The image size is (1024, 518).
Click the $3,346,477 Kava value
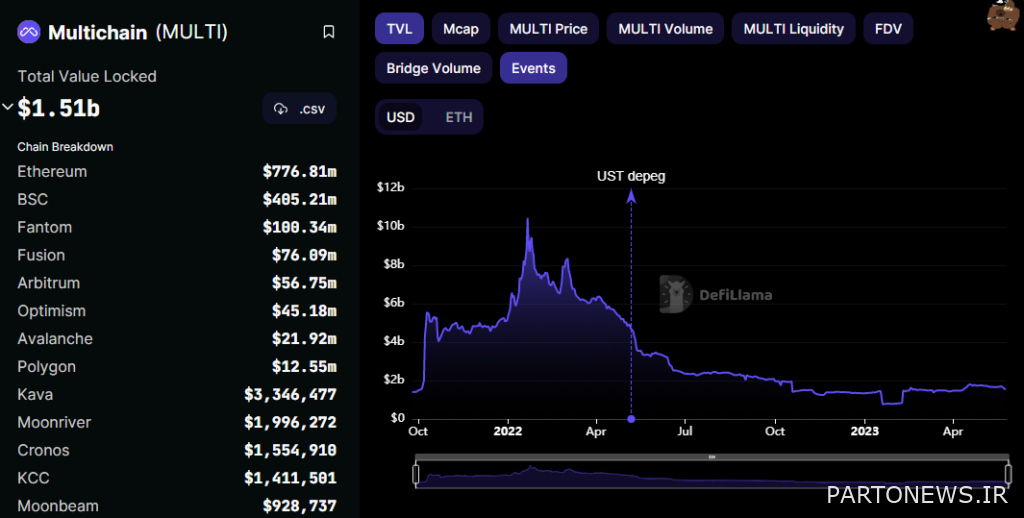tap(291, 395)
